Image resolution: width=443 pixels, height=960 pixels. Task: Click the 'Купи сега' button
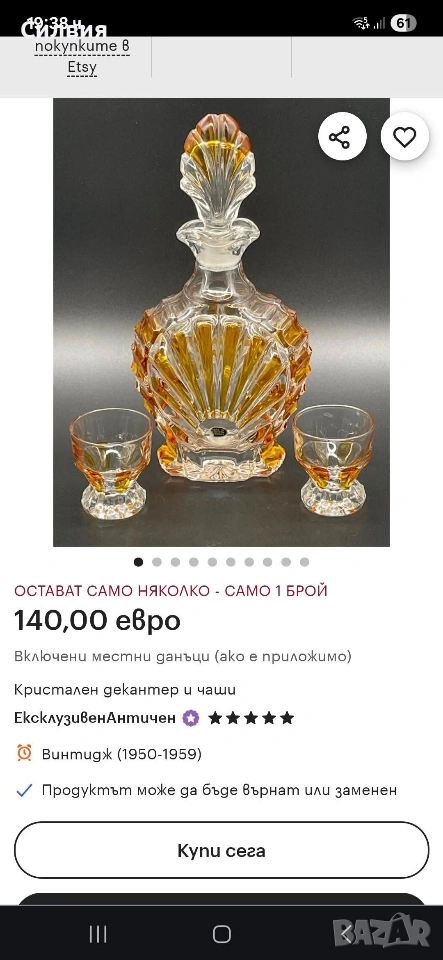[222, 850]
